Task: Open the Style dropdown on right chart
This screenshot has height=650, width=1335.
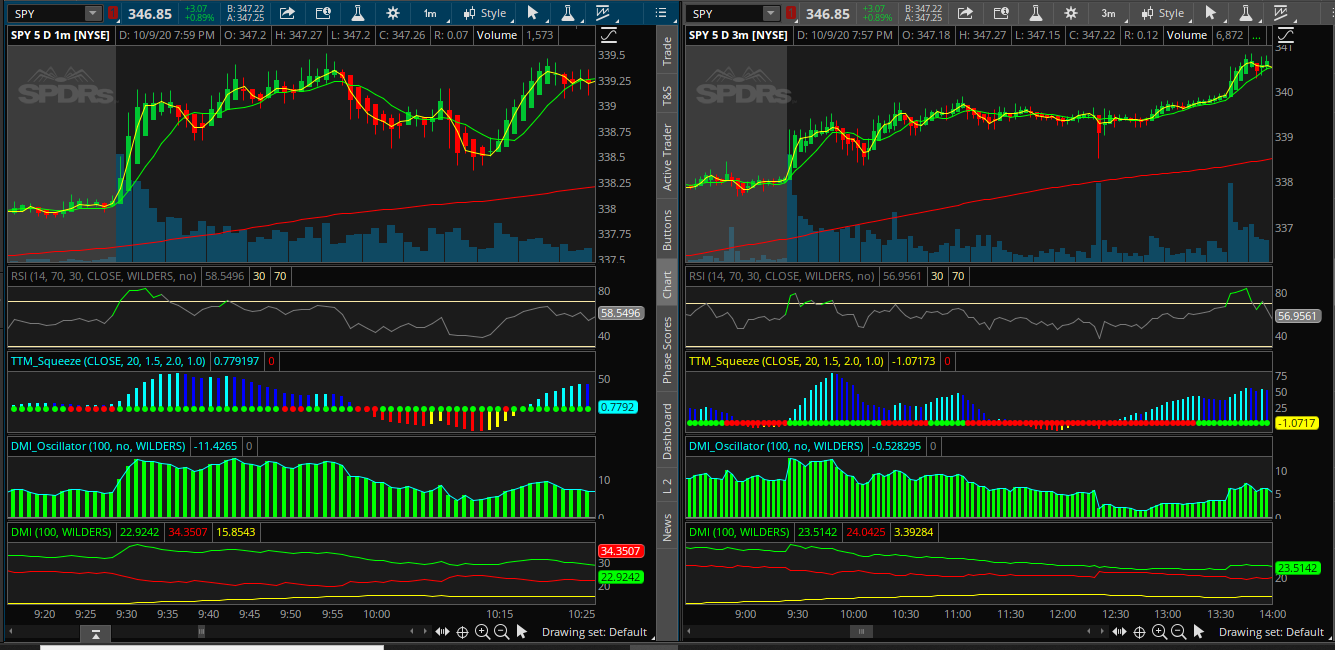Action: click(1162, 14)
